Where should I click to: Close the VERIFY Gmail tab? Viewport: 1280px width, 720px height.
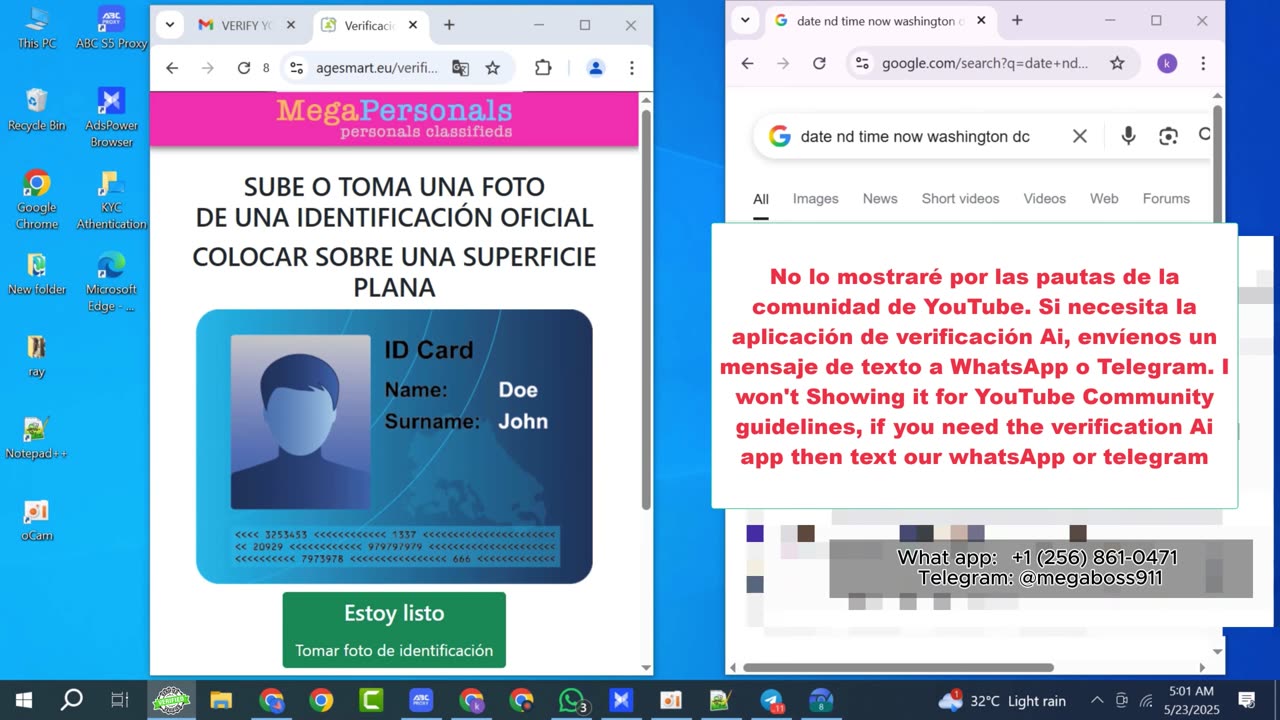pos(291,25)
